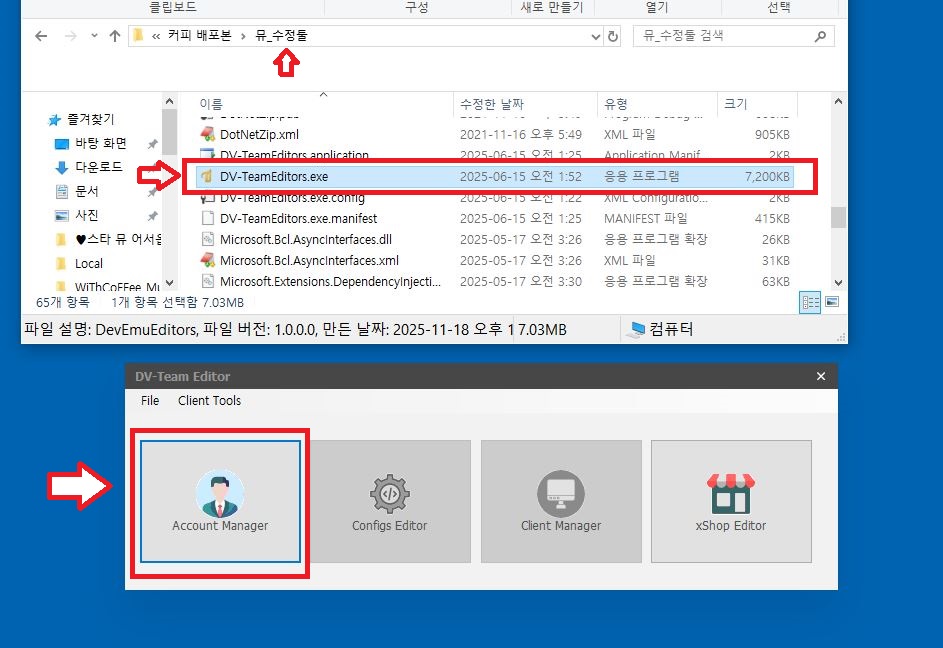Sort files by 크기 column header

pyautogui.click(x=735, y=104)
